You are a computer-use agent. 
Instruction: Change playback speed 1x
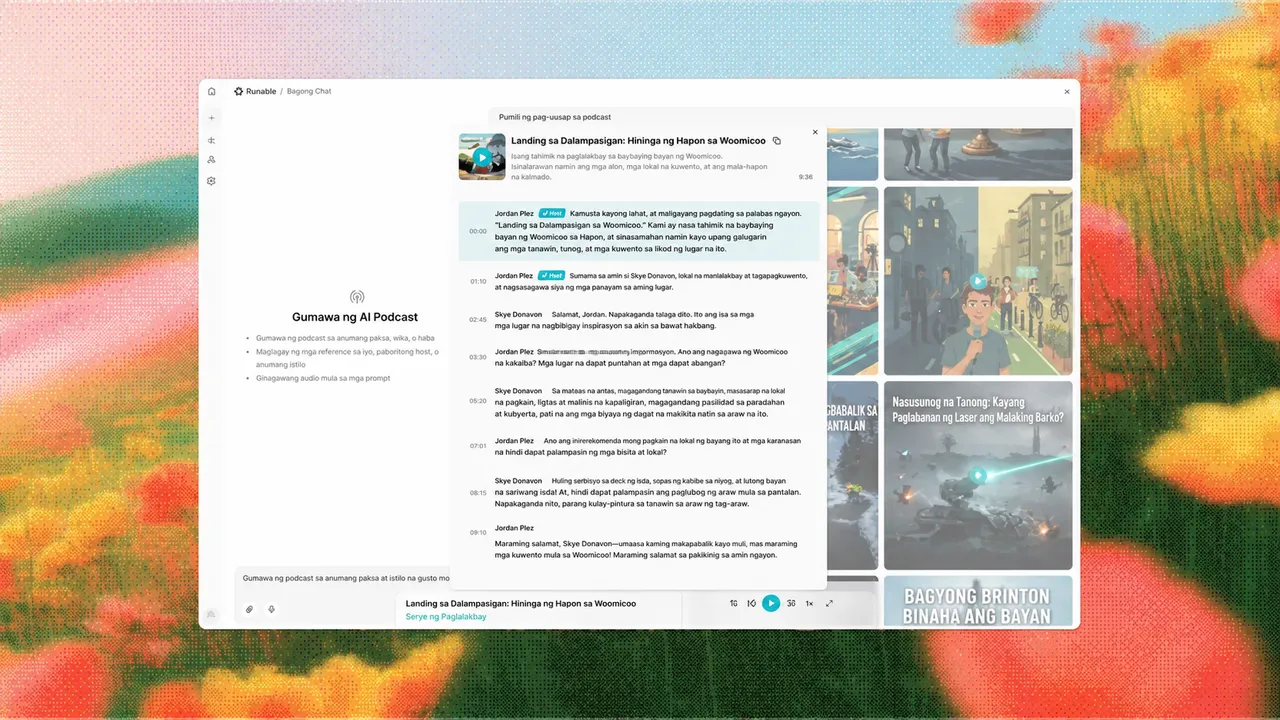810,603
